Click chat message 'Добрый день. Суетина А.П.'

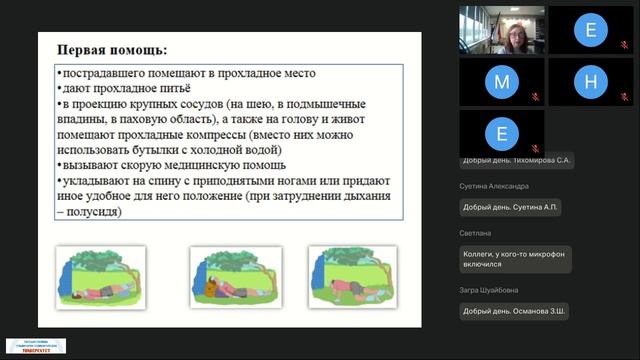510,207
